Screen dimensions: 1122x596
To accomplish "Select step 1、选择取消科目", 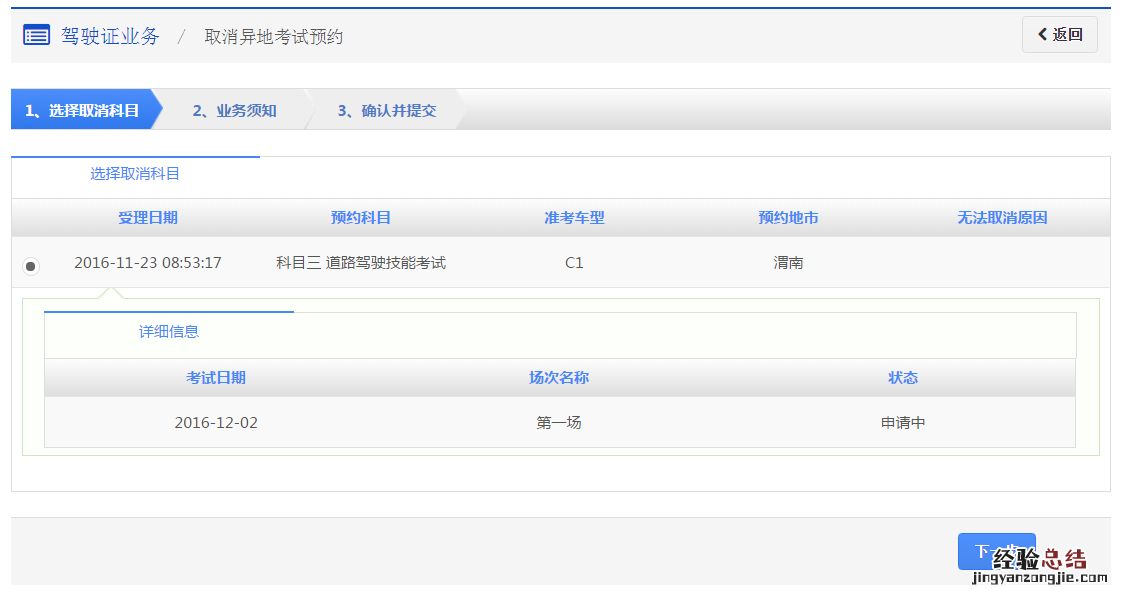I will [x=82, y=111].
